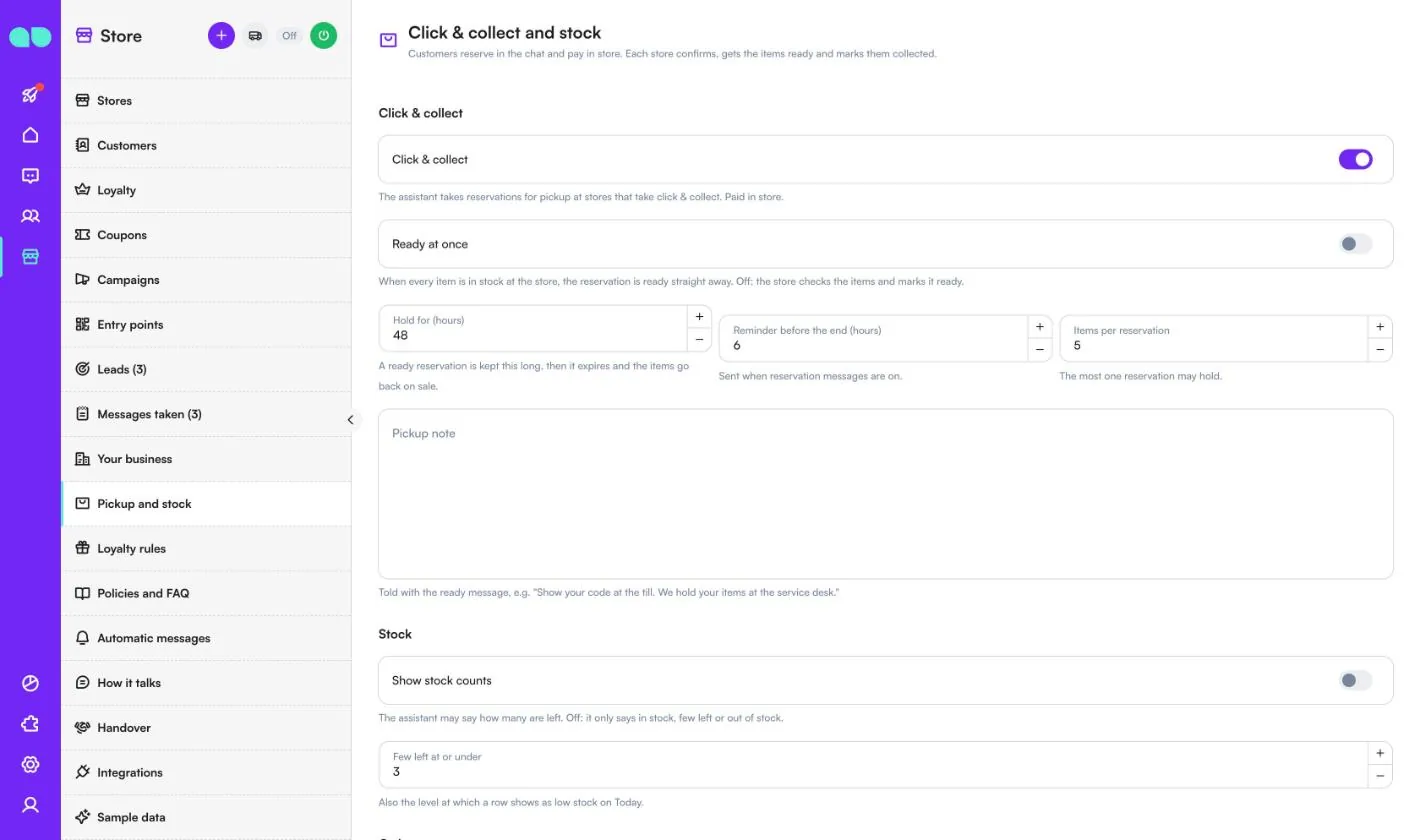Click the purple plus add button
Viewport: 1420px width, 840px height.
(x=221, y=35)
